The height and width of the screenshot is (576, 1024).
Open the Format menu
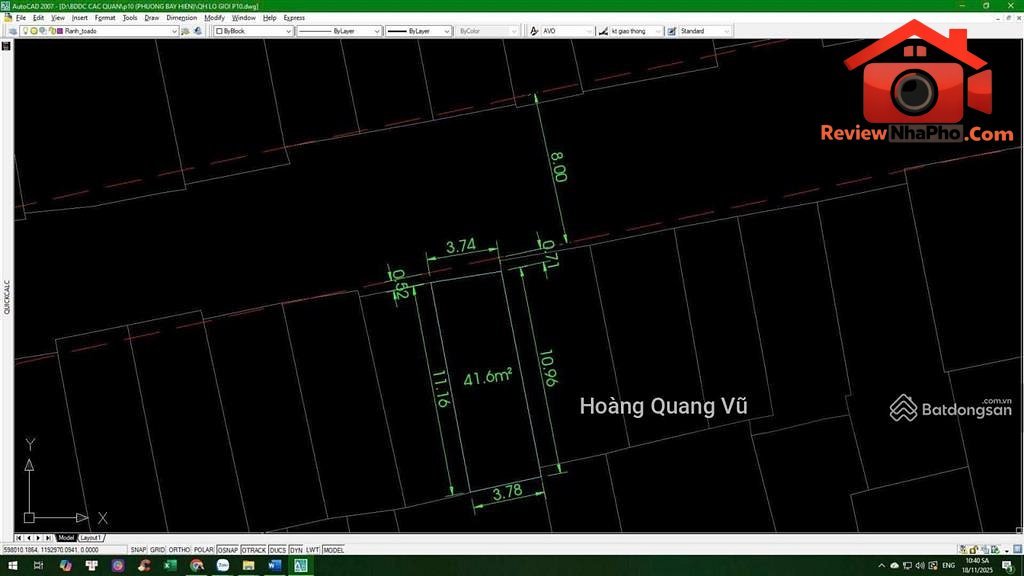tap(104, 18)
